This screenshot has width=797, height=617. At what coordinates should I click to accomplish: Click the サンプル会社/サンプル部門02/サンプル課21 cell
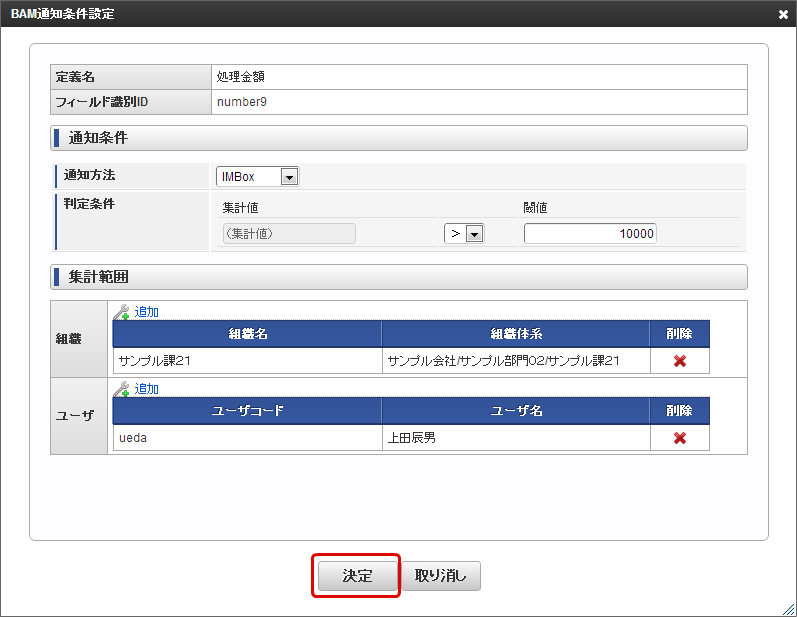click(x=516, y=361)
